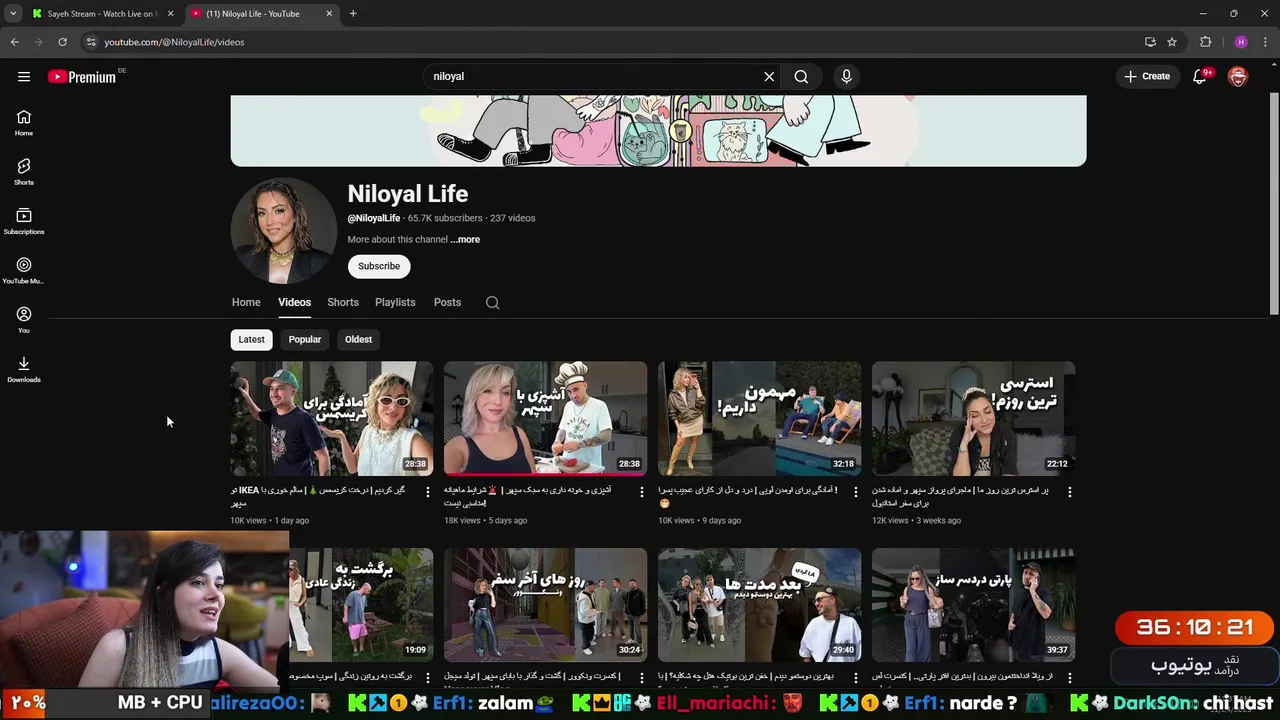
Task: Select the channel Videos tab
Action: [x=294, y=302]
